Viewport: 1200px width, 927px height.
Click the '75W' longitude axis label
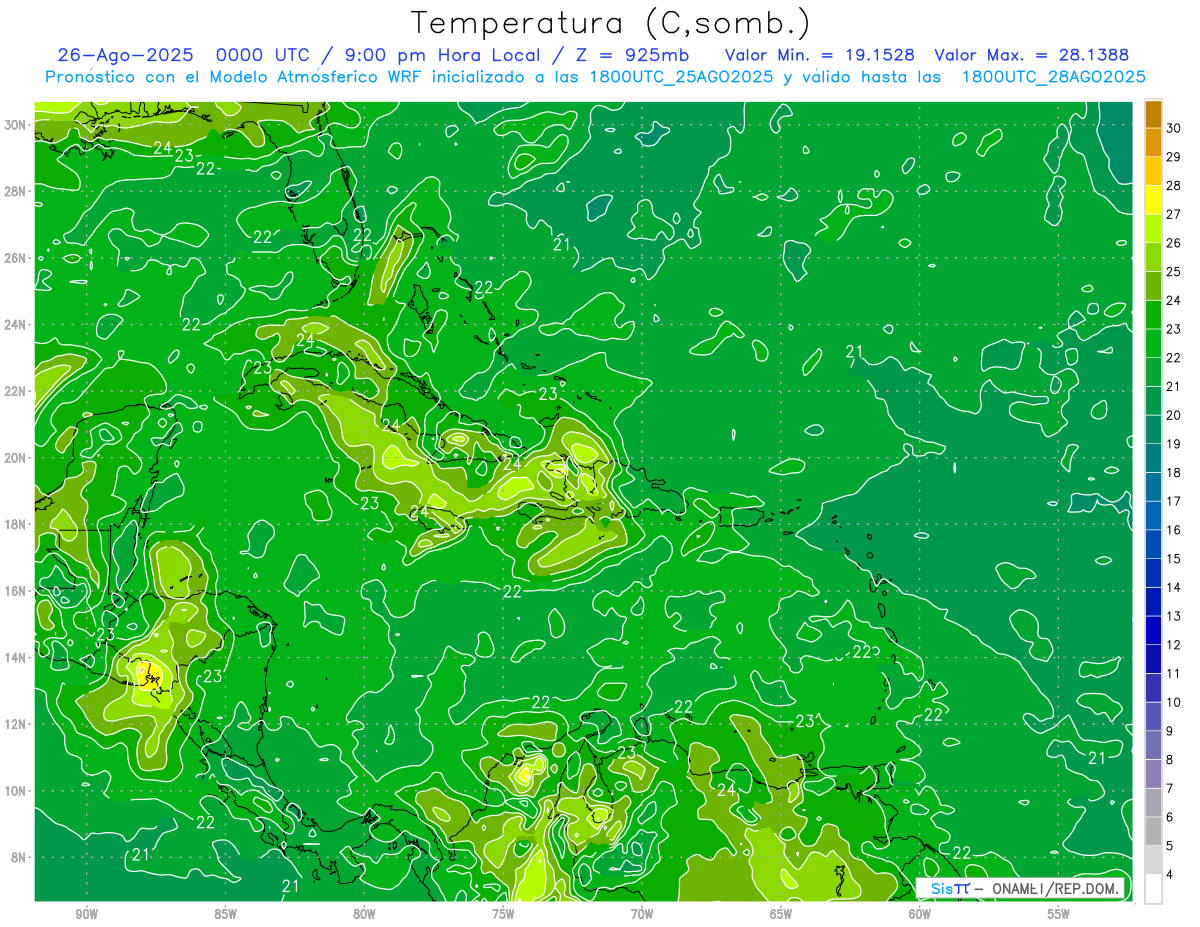coord(503,914)
